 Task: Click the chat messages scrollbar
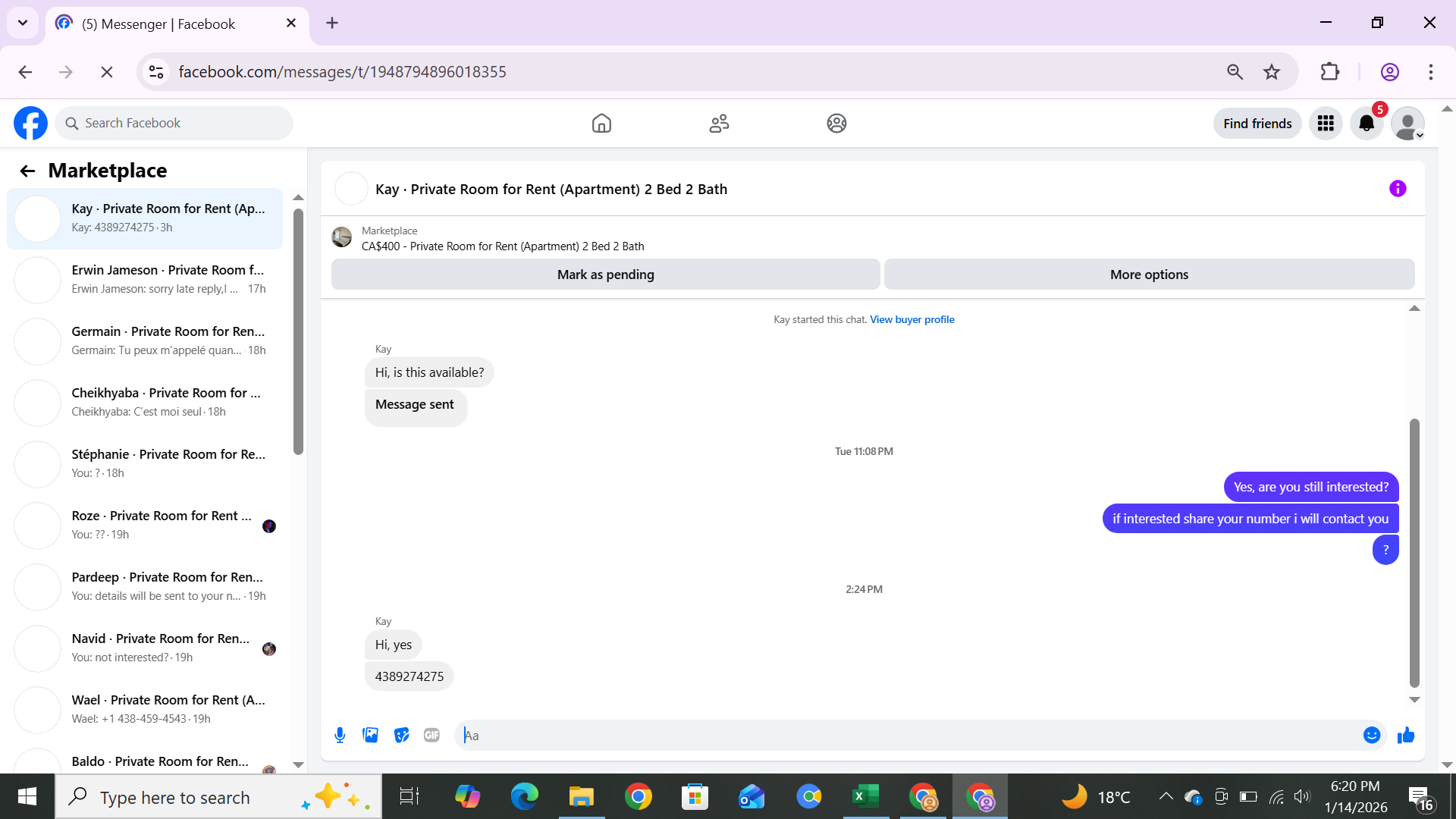[1414, 554]
